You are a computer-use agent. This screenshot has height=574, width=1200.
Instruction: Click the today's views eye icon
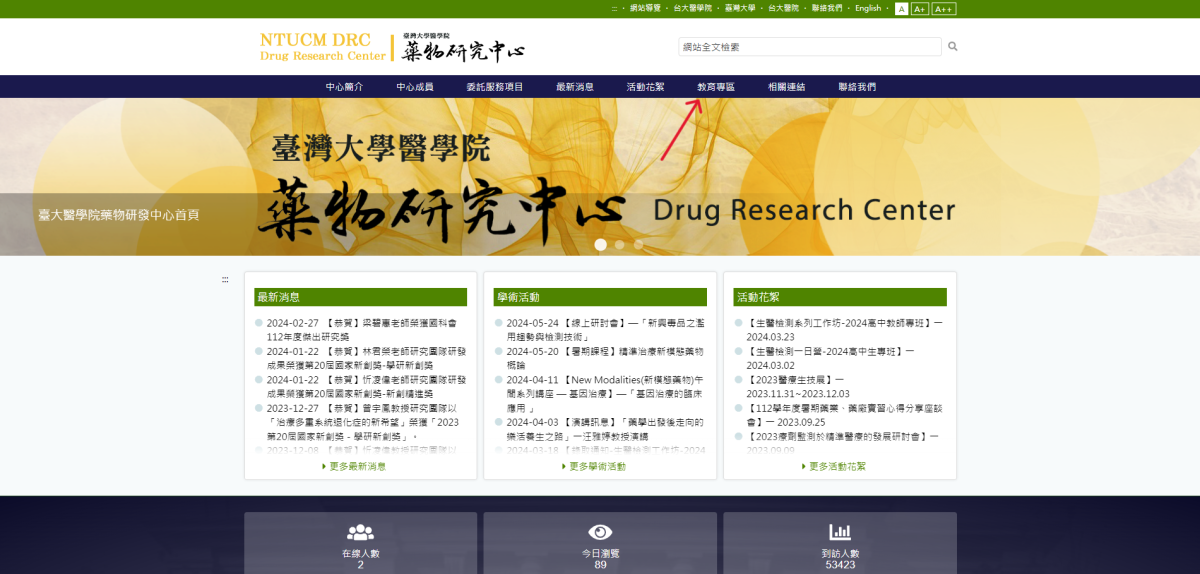600,532
